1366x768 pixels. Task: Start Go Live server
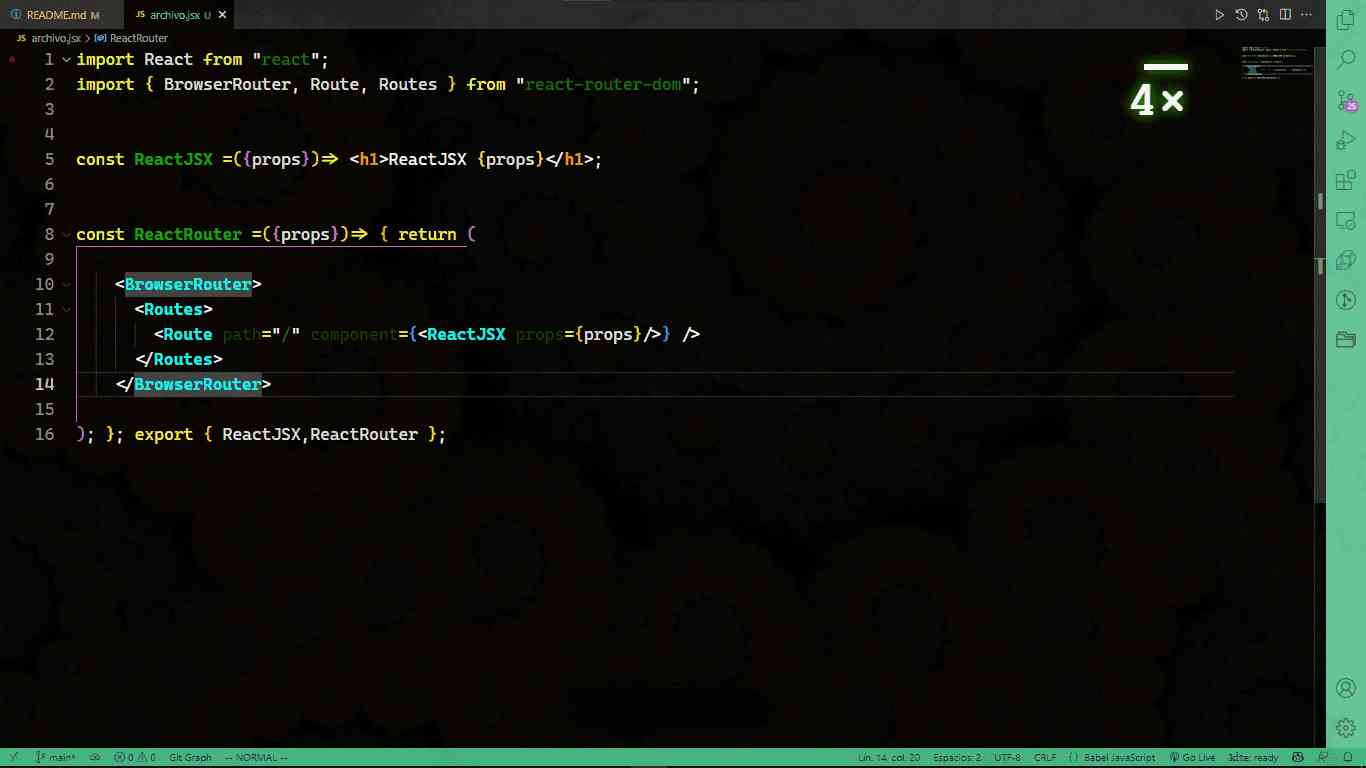pos(1191,758)
